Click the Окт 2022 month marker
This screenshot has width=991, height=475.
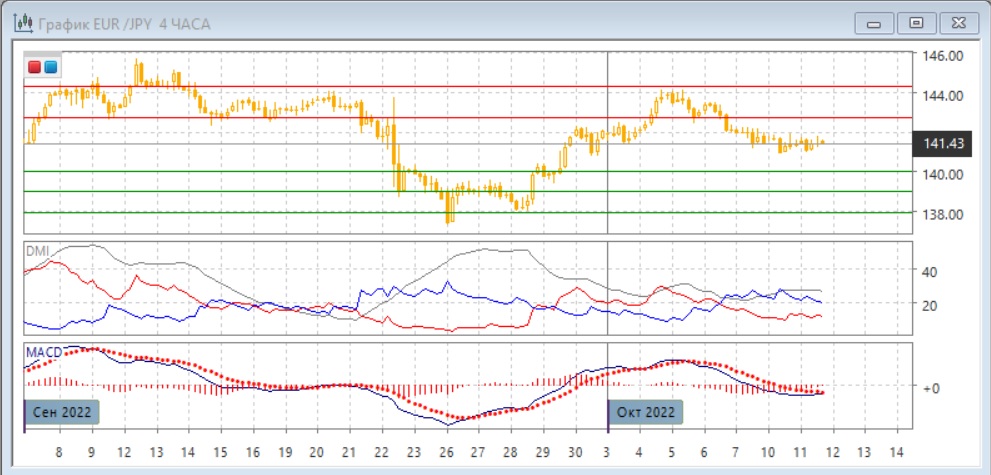pyautogui.click(x=646, y=412)
